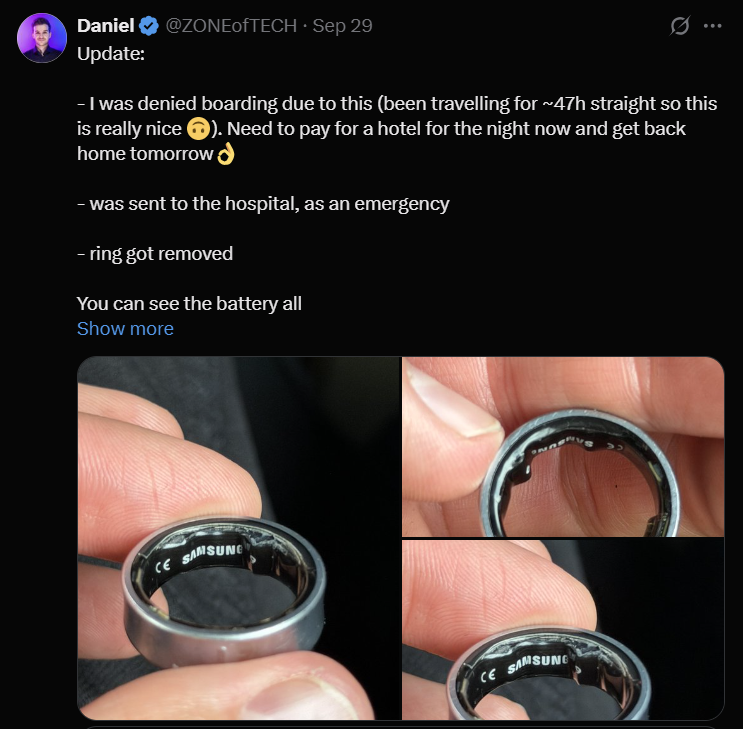Open the Daniel display name link
The width and height of the screenshot is (743, 729).
[106, 26]
